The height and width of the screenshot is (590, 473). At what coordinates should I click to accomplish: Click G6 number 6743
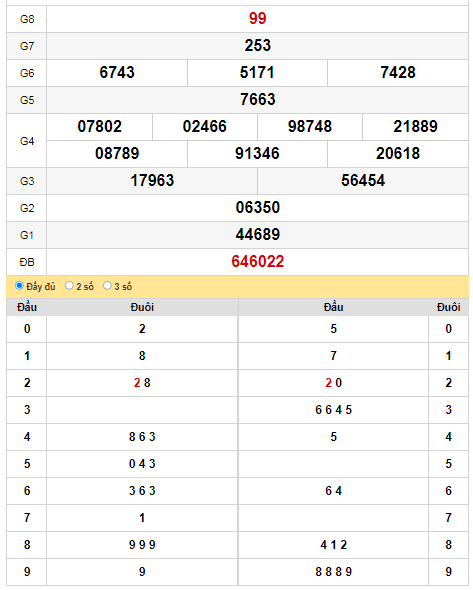point(117,73)
